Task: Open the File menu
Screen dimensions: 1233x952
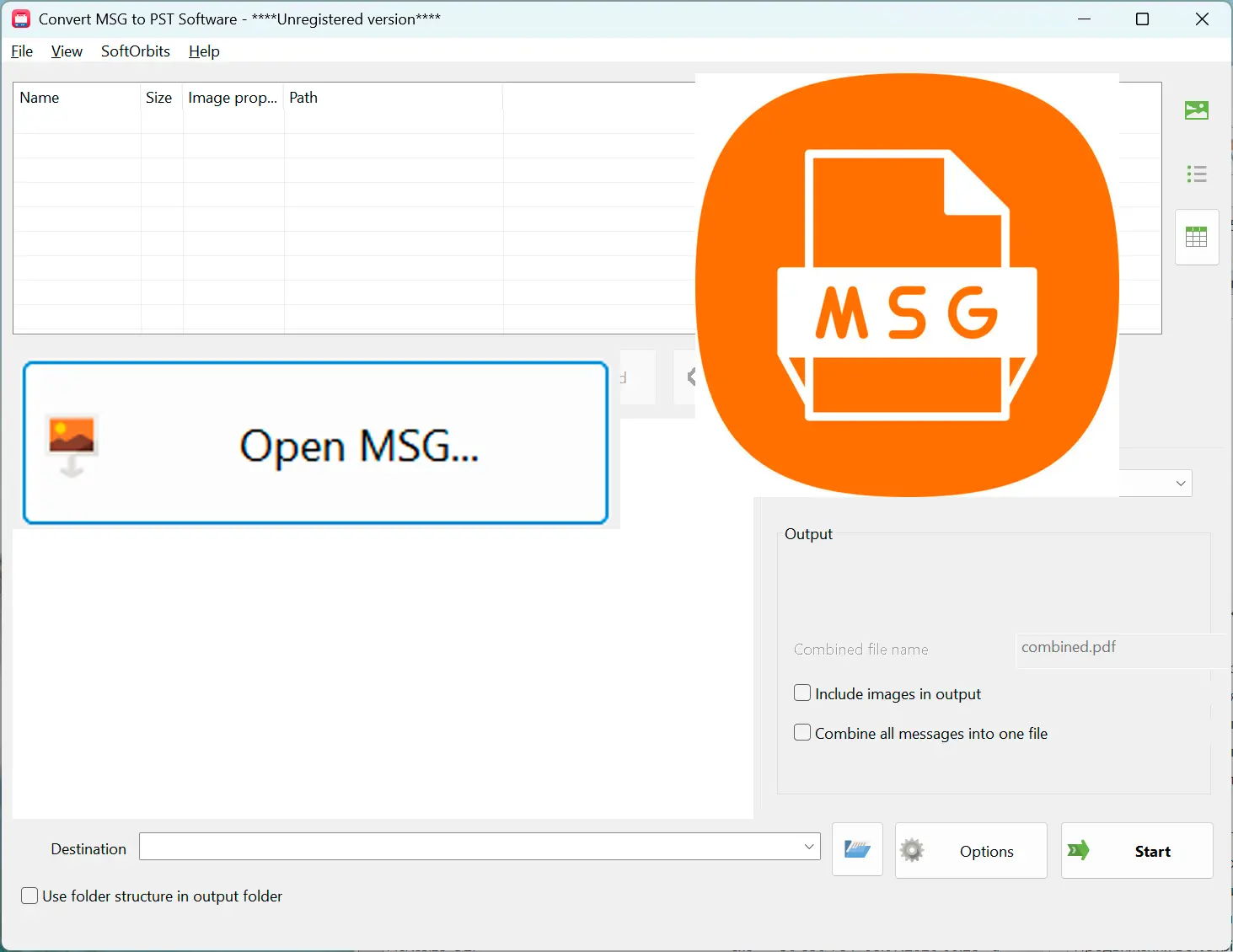Action: tap(22, 51)
